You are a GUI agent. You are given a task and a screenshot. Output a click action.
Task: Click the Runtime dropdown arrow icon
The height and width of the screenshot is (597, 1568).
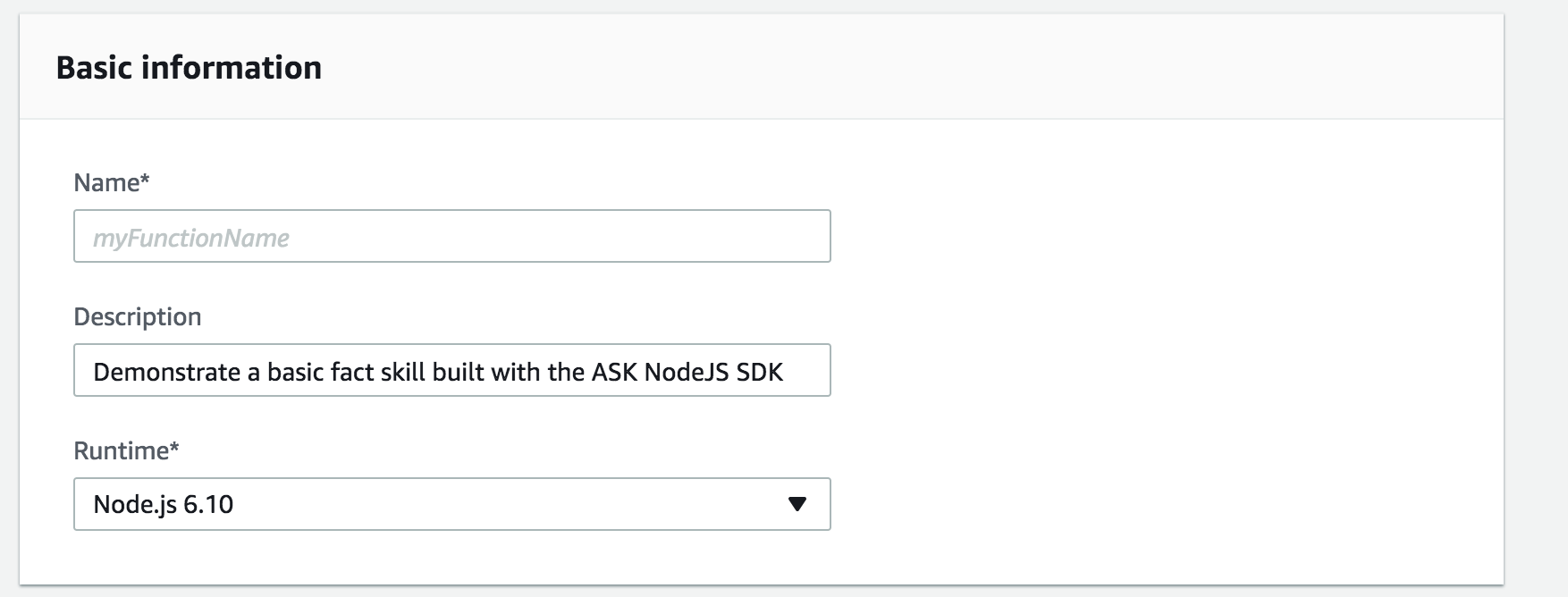coord(797,504)
